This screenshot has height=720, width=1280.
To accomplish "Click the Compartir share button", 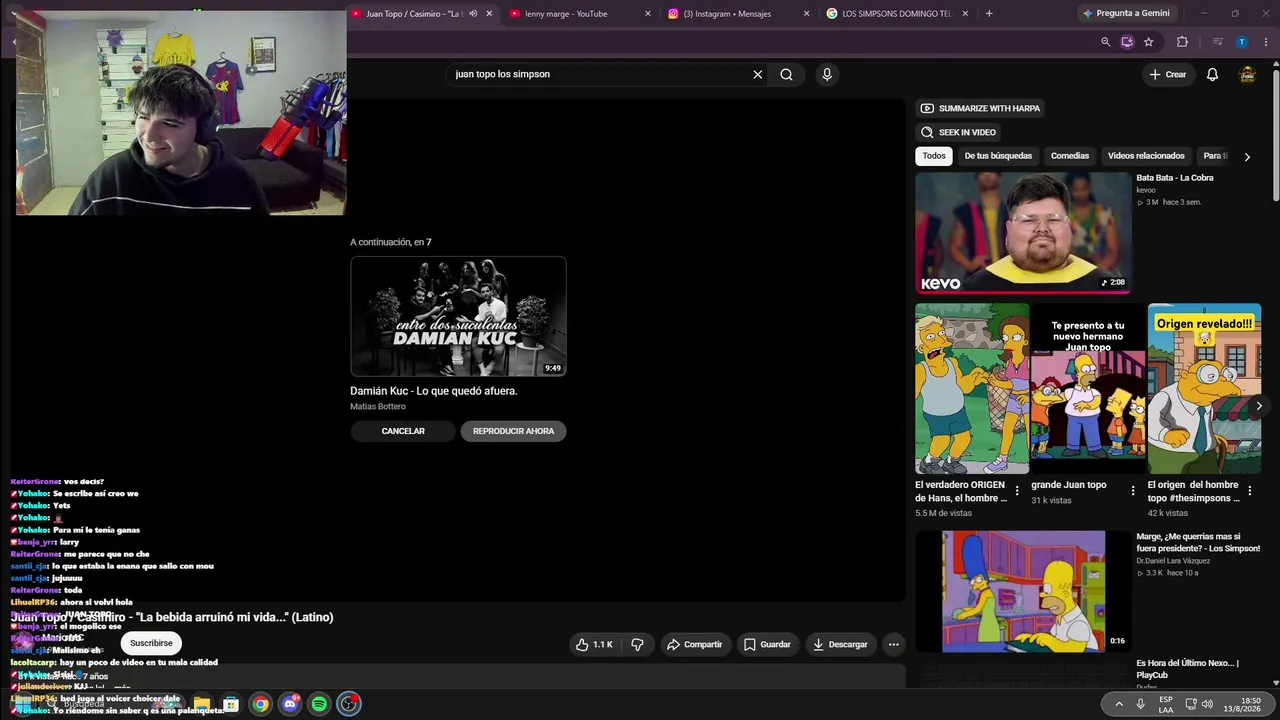I will (x=695, y=645).
